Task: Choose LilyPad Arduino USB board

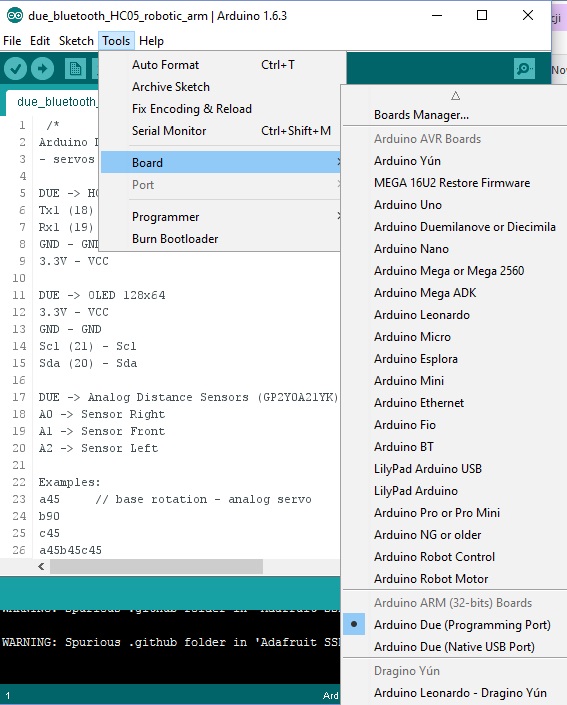Action: click(x=455, y=469)
